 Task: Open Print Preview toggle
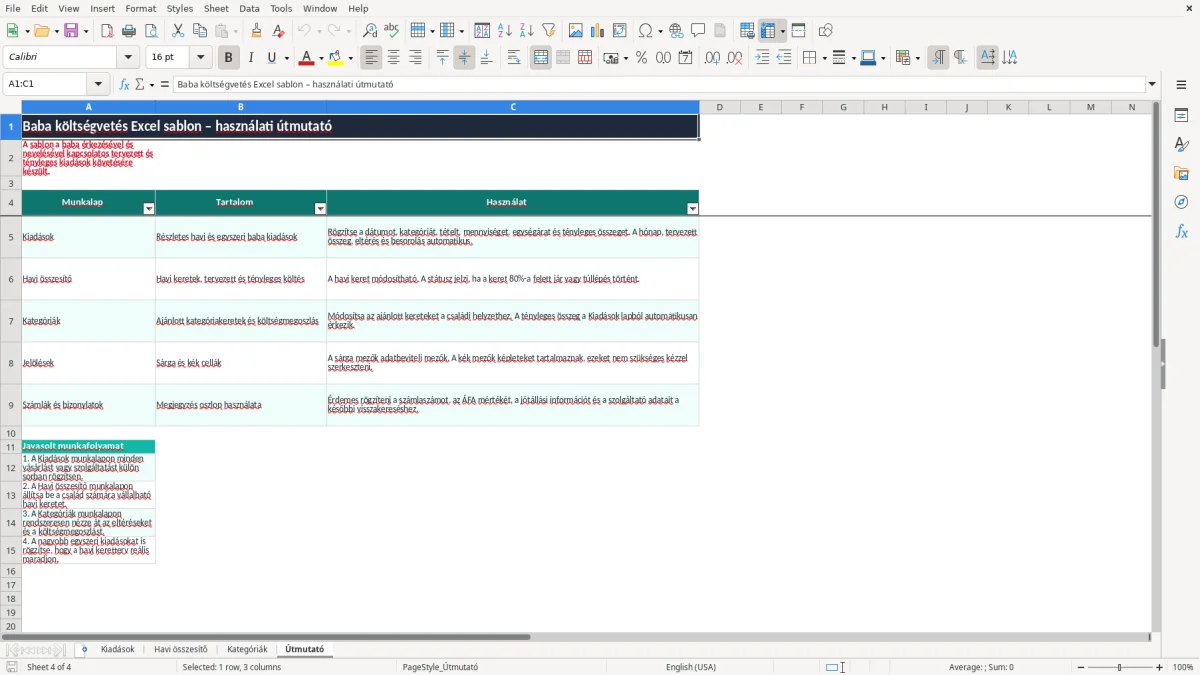coord(151,31)
